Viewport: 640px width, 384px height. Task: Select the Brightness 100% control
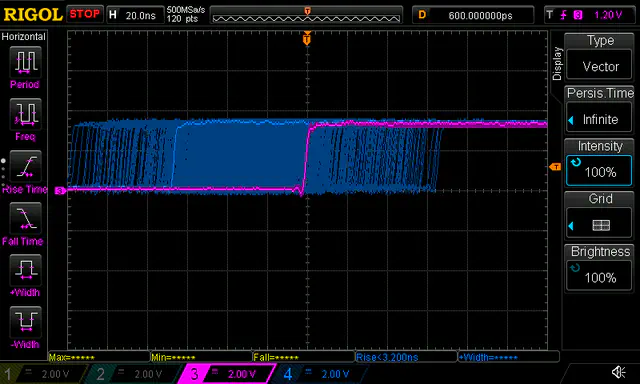(599, 268)
